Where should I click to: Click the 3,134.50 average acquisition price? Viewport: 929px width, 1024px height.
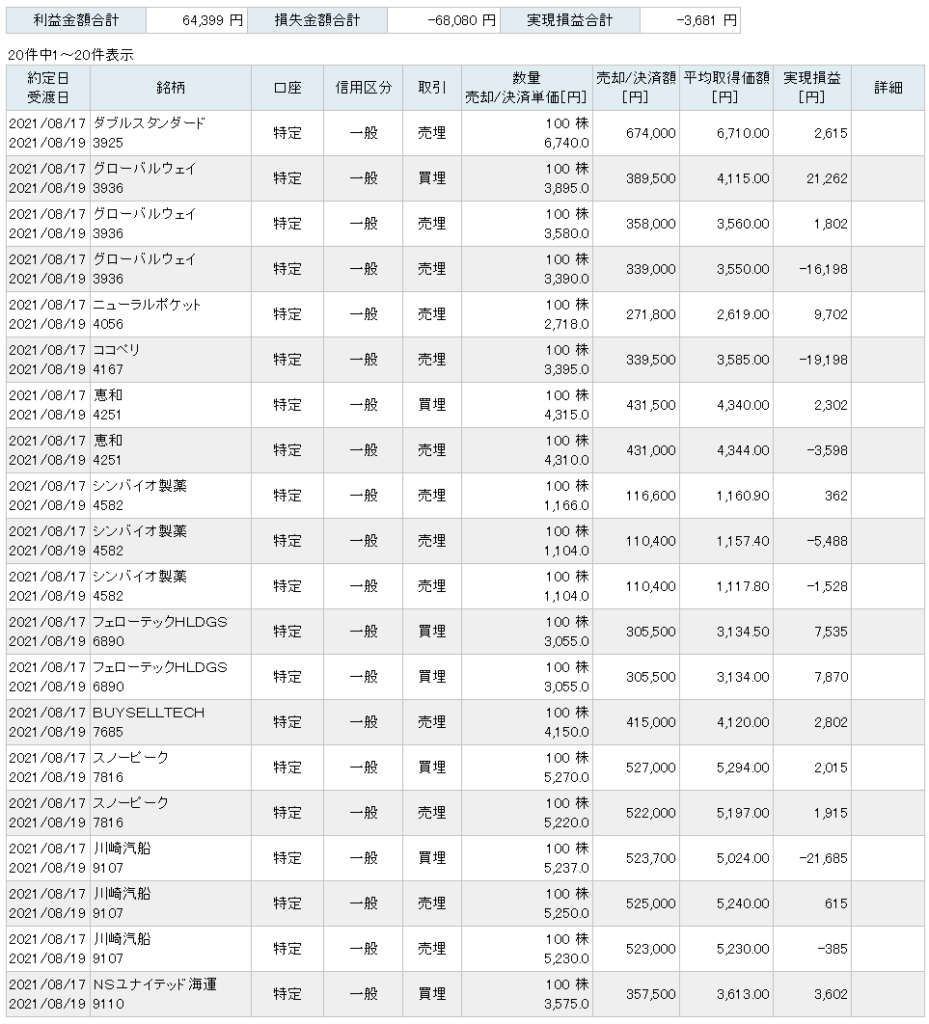[x=743, y=632]
